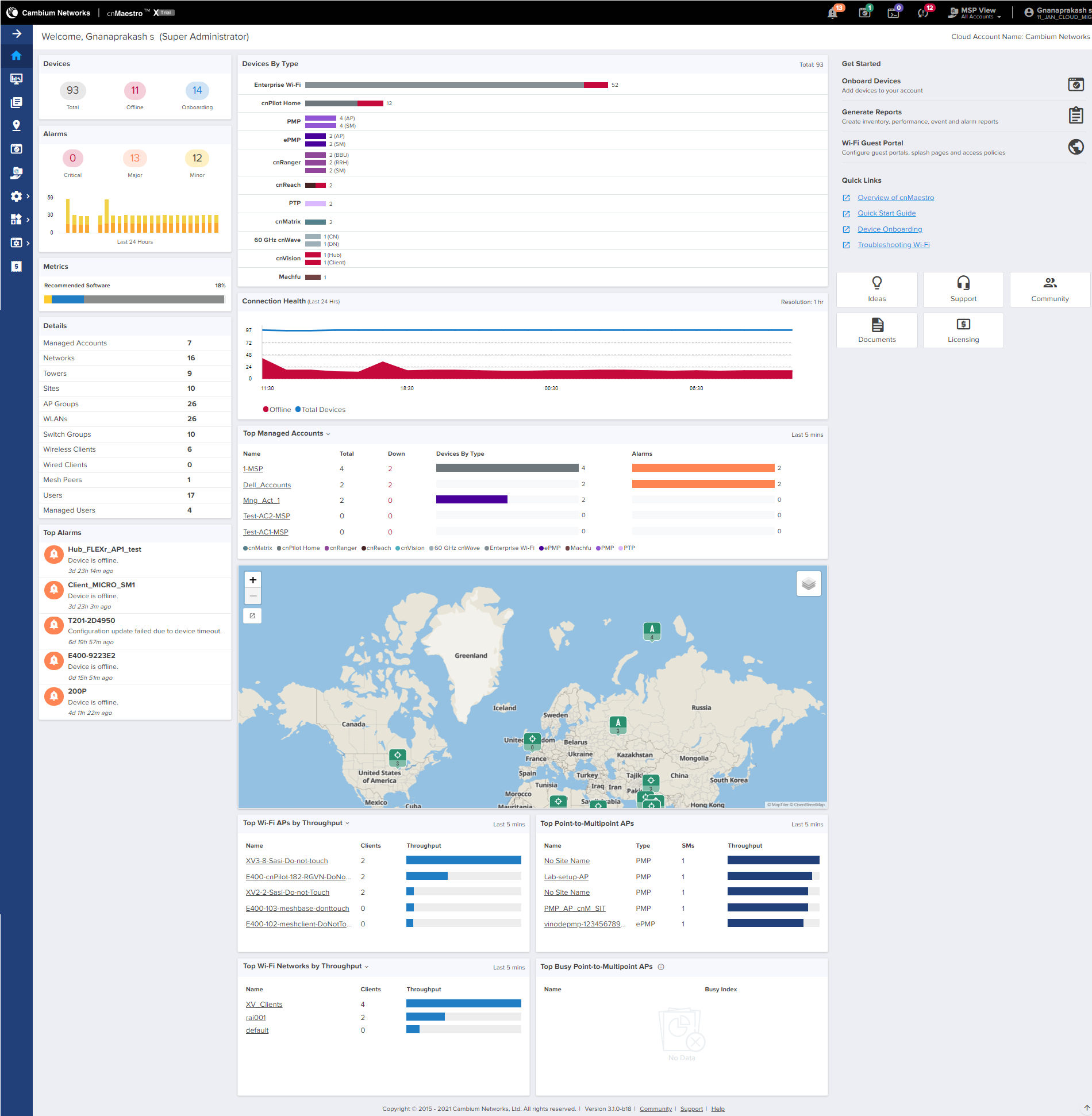Image resolution: width=1092 pixels, height=1116 pixels.
Task: Open the managed services hand icon in sidebar
Action: click(x=16, y=172)
